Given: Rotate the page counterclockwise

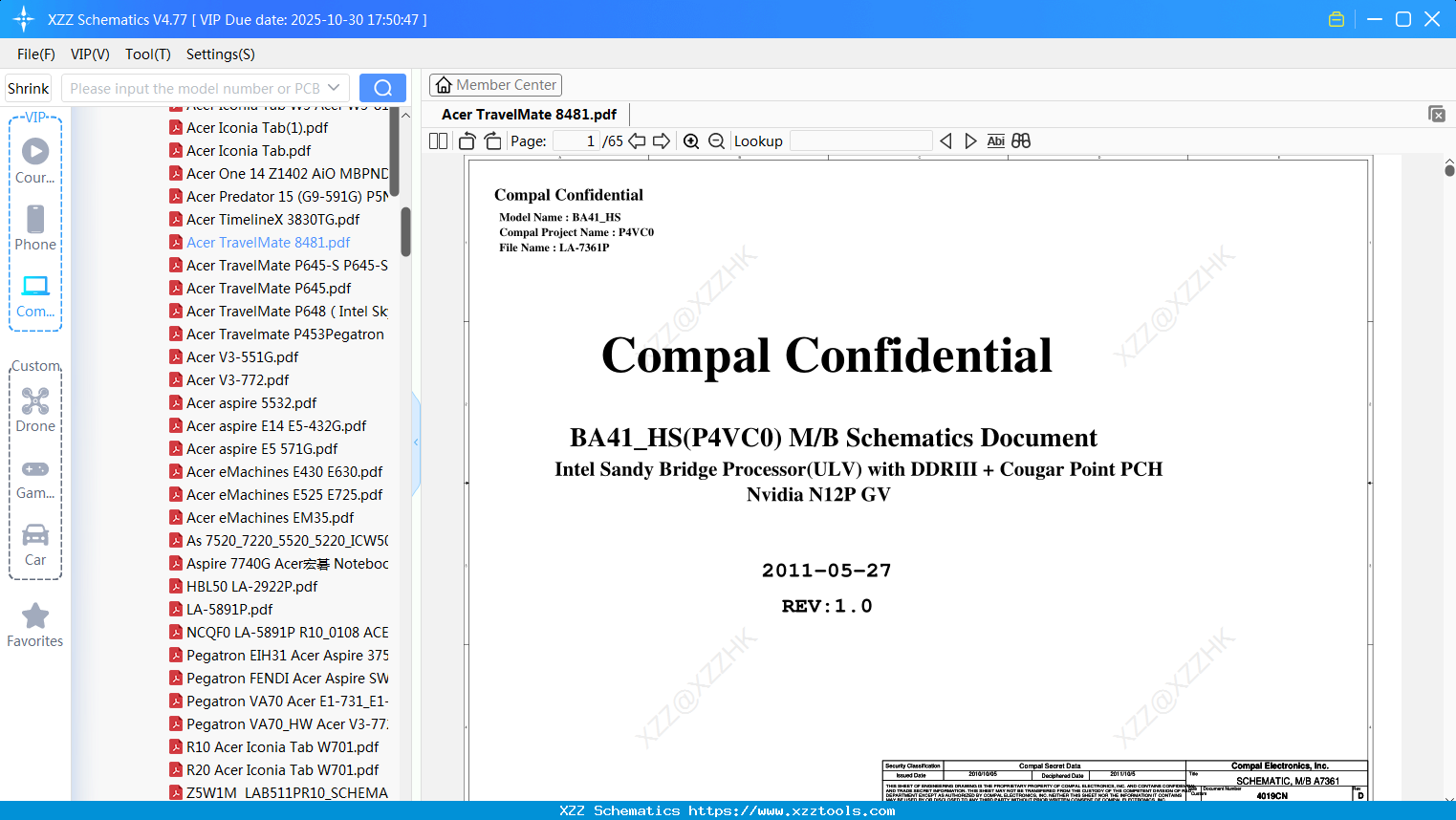Looking at the screenshot, I should click(467, 141).
